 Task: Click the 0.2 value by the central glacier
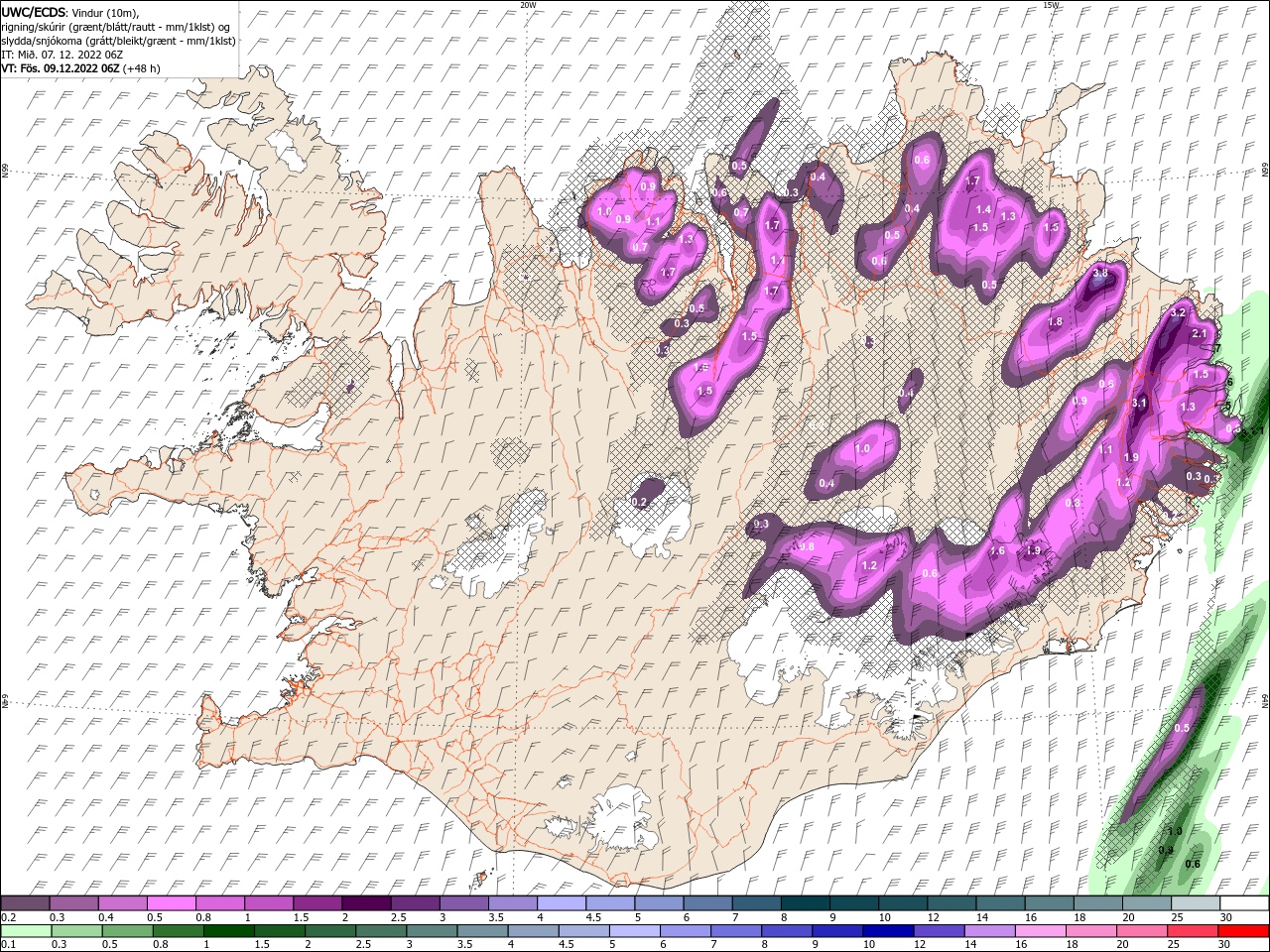coord(639,503)
